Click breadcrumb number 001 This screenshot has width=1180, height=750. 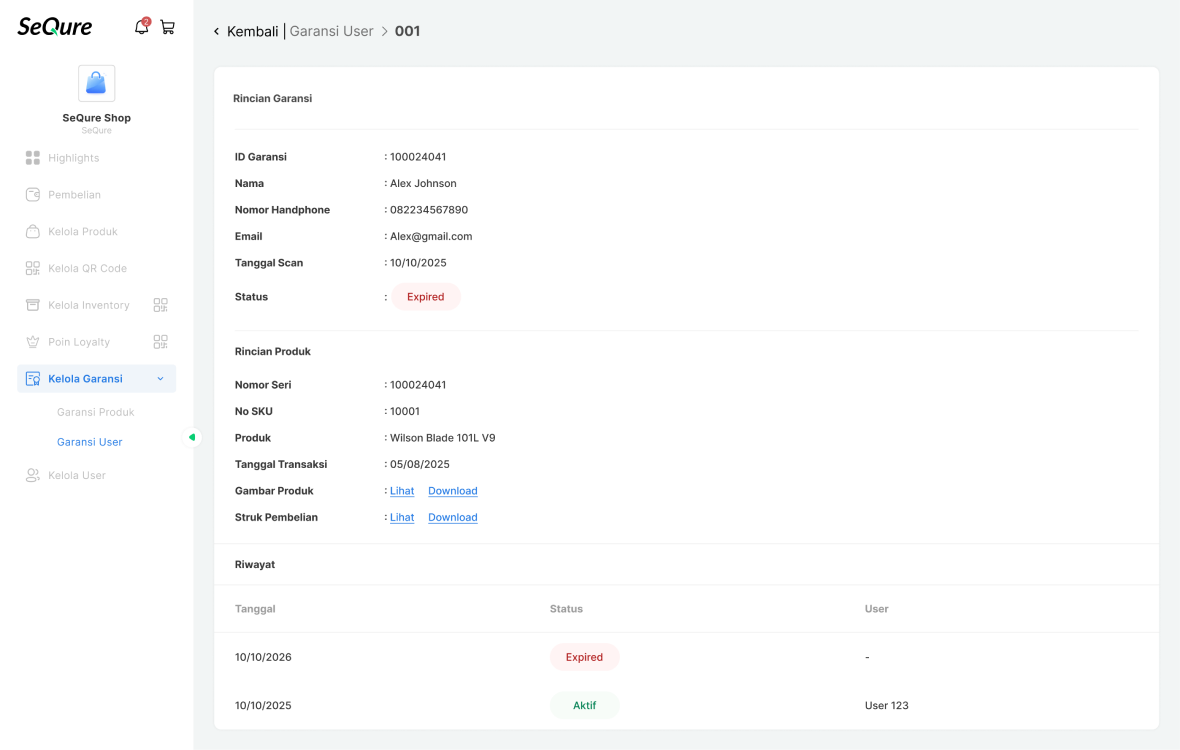tap(407, 32)
